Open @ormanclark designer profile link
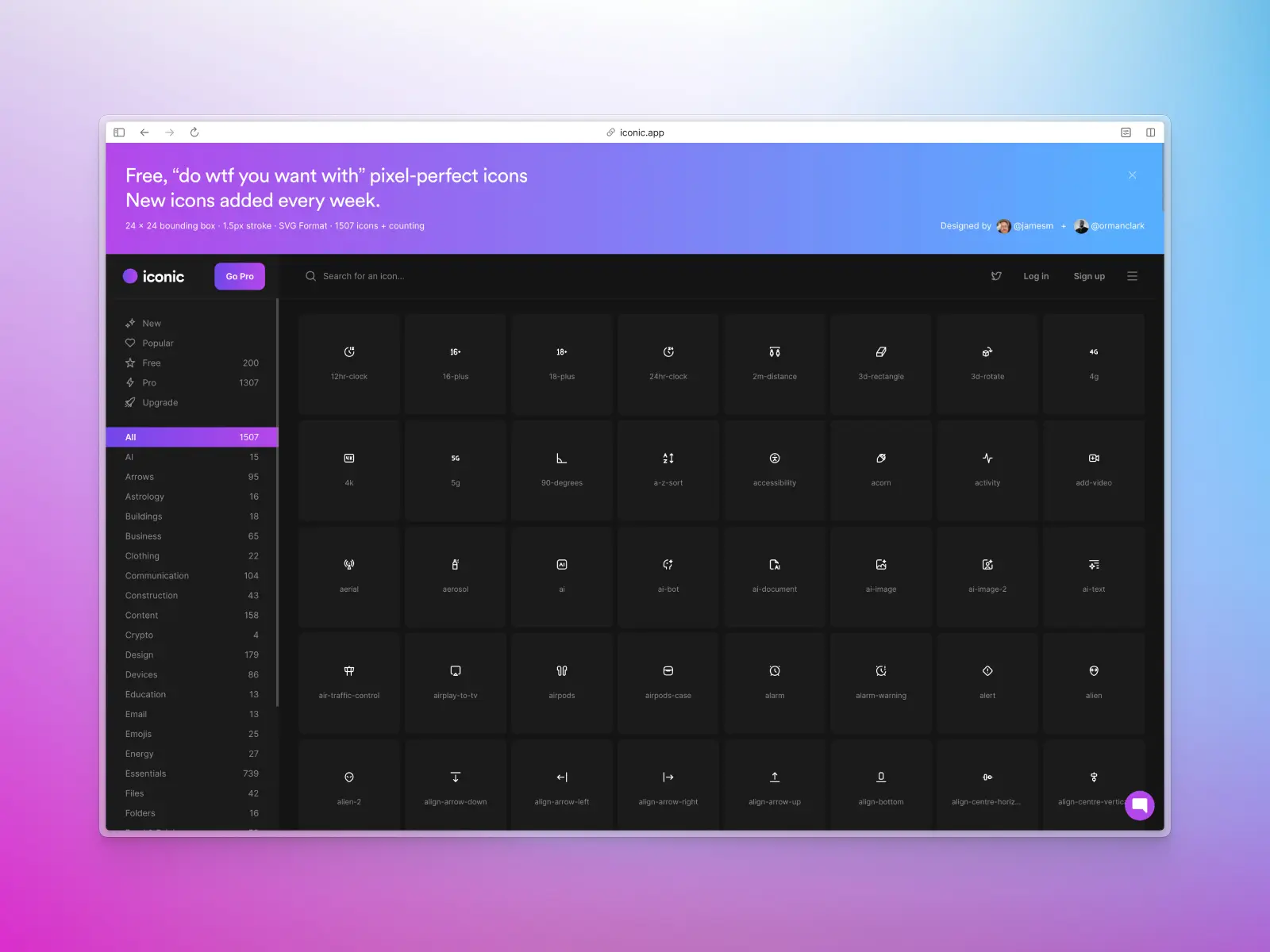Viewport: 1270px width, 952px height. [x=1110, y=226]
